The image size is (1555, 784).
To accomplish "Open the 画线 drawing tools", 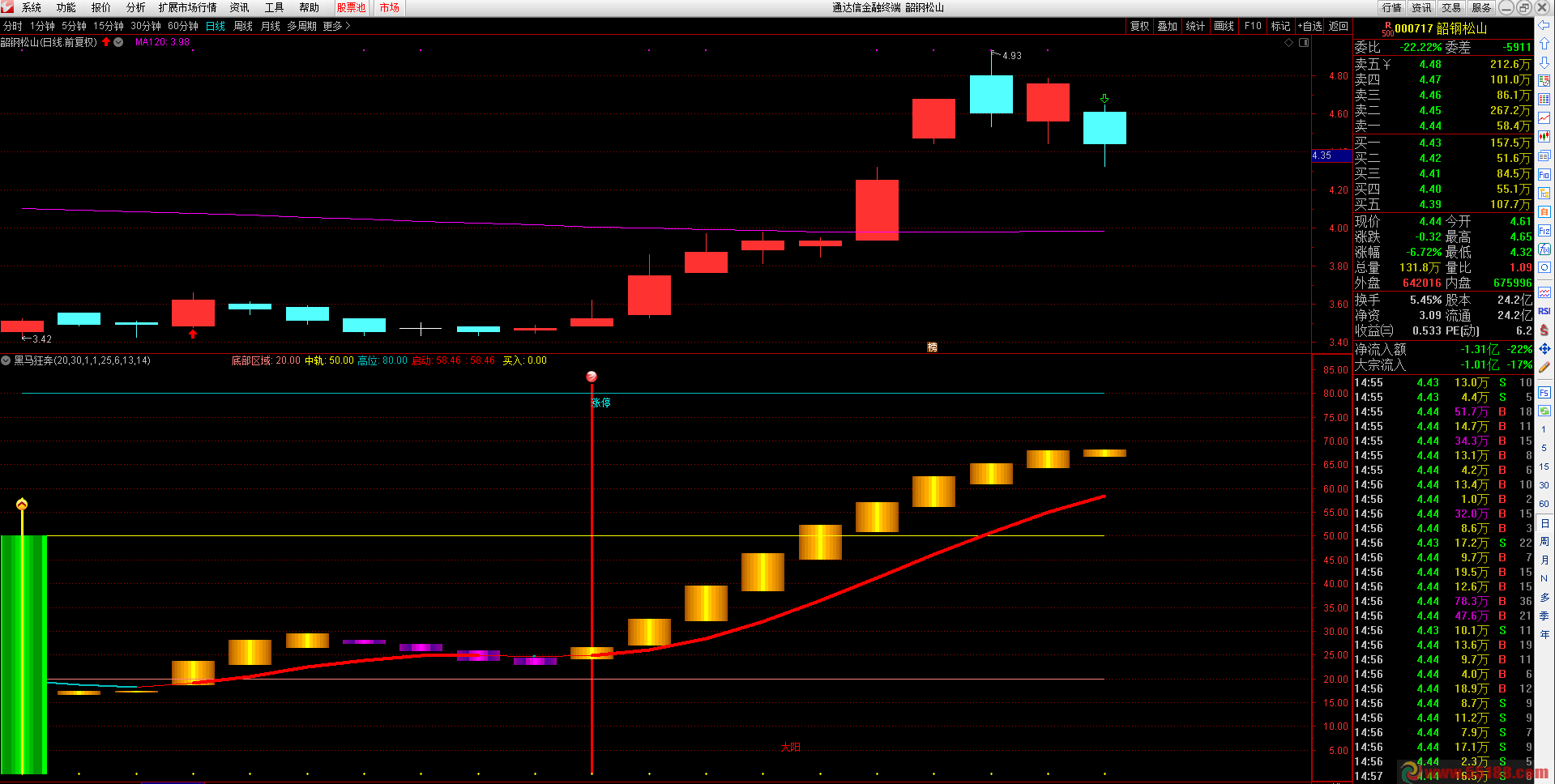I will point(1224,26).
